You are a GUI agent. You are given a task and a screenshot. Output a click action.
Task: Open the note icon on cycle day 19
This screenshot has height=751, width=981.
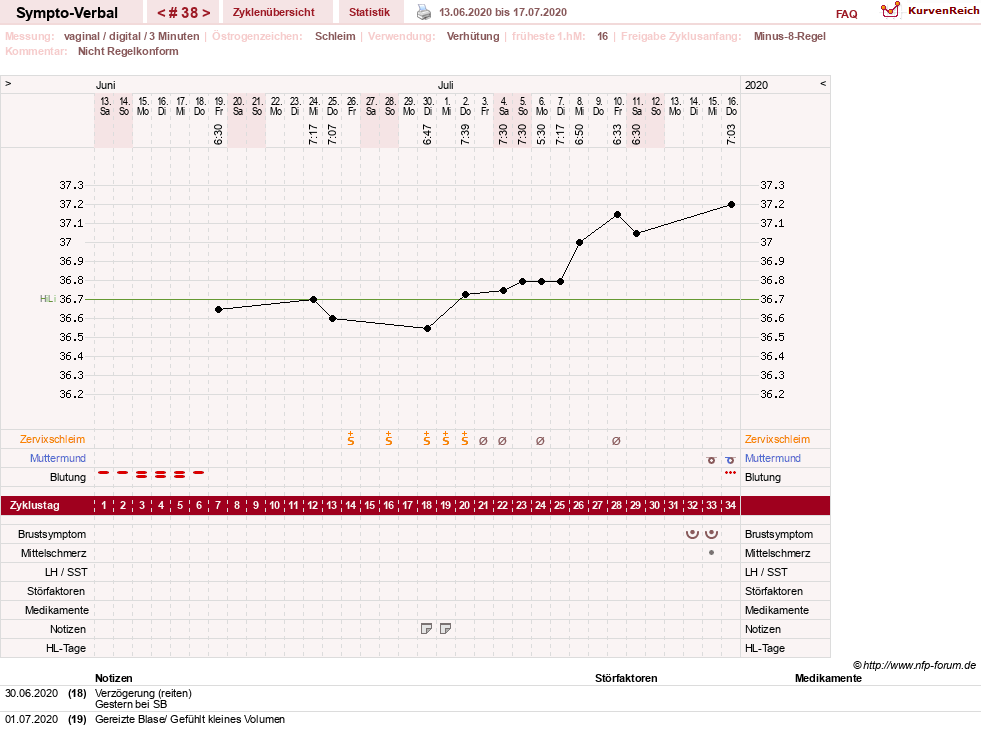click(445, 629)
